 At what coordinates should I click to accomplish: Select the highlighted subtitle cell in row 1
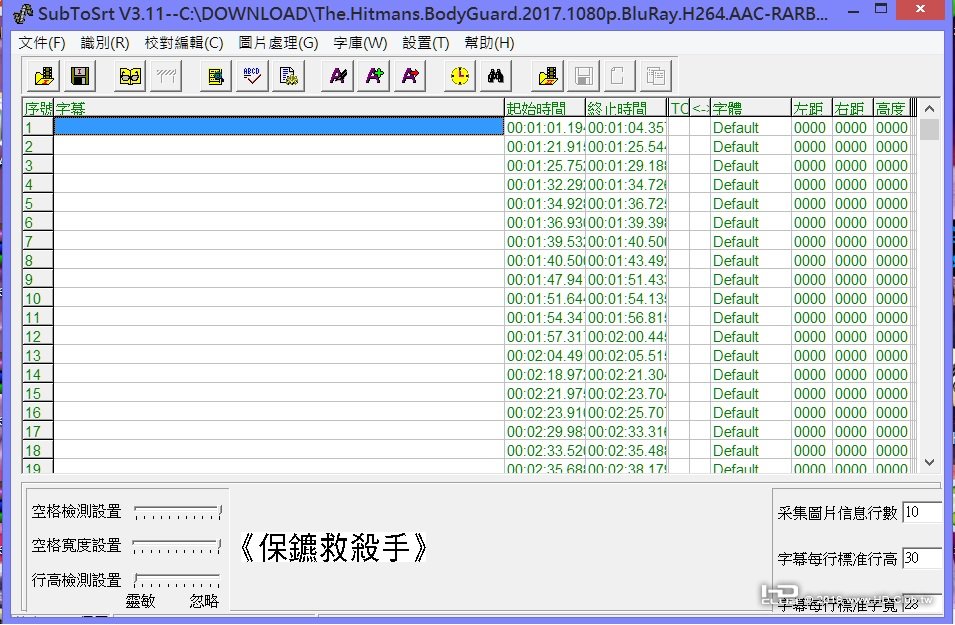tap(279, 127)
